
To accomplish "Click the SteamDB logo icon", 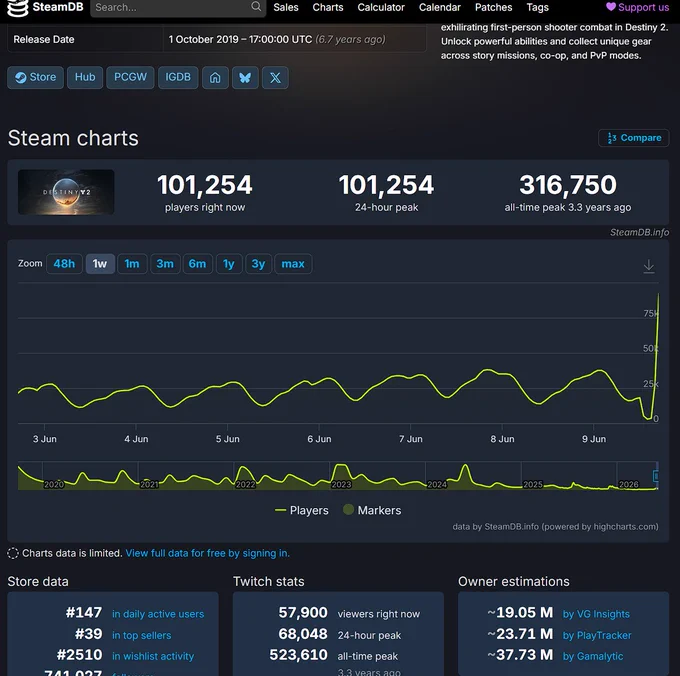I will click(x=17, y=7).
